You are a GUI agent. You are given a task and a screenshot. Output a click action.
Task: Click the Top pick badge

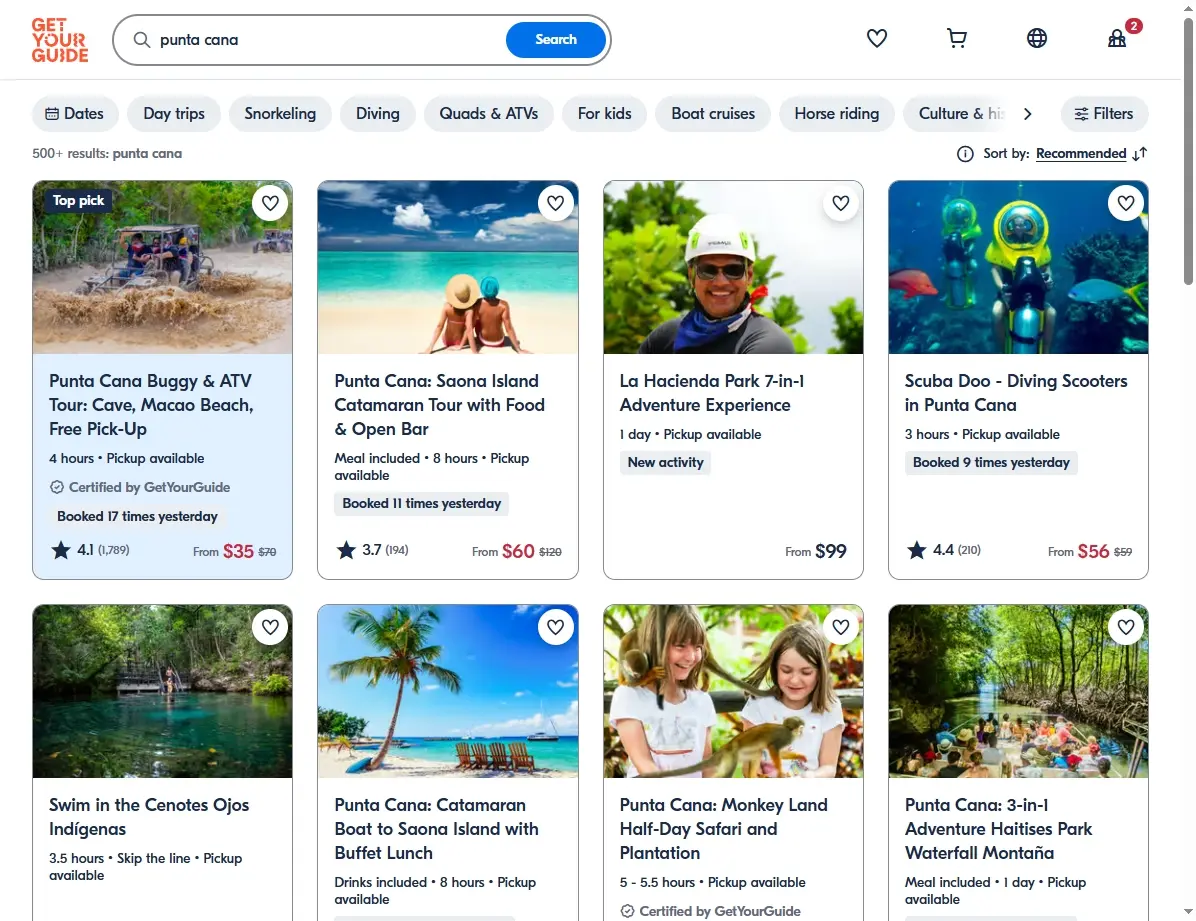pyautogui.click(x=79, y=201)
